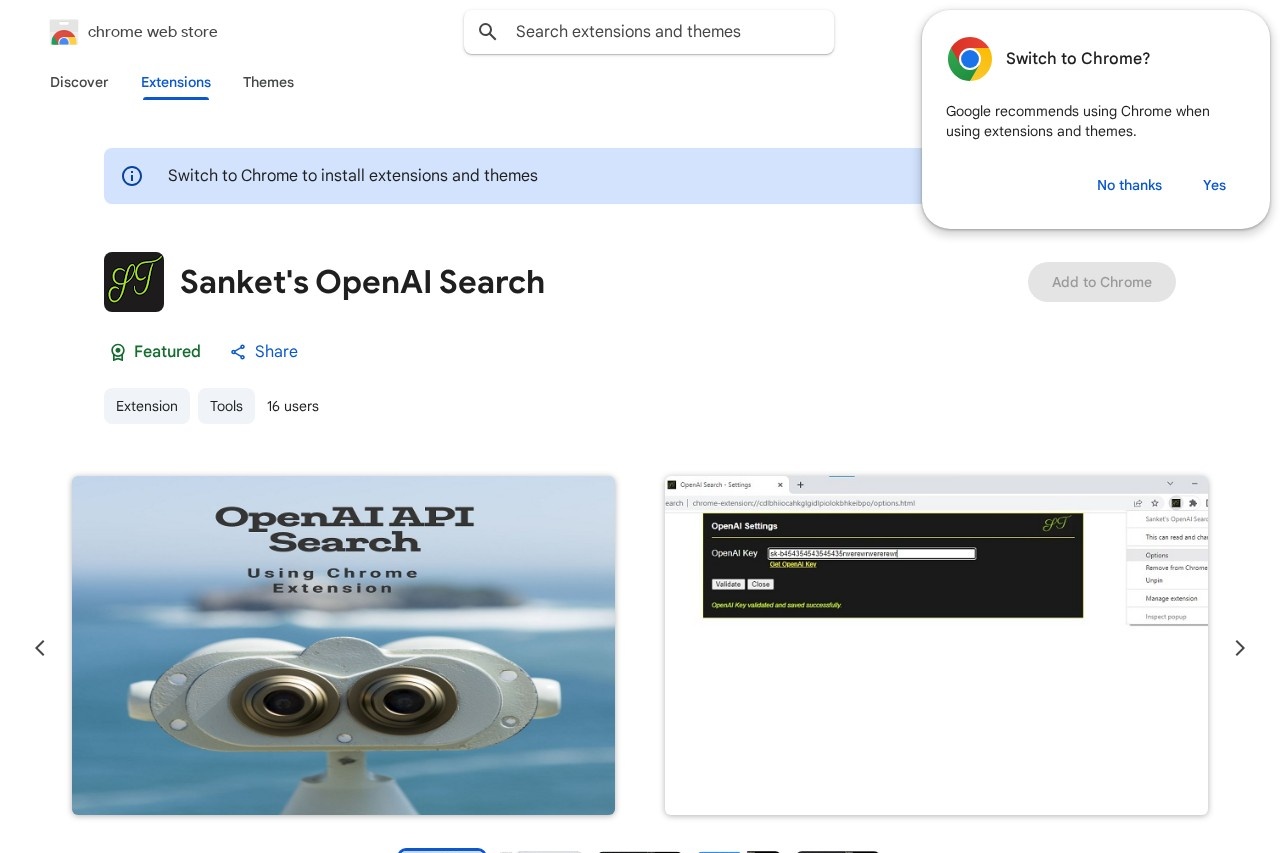
Task: Click the next screenshot chevron arrow
Action: coord(1240,648)
